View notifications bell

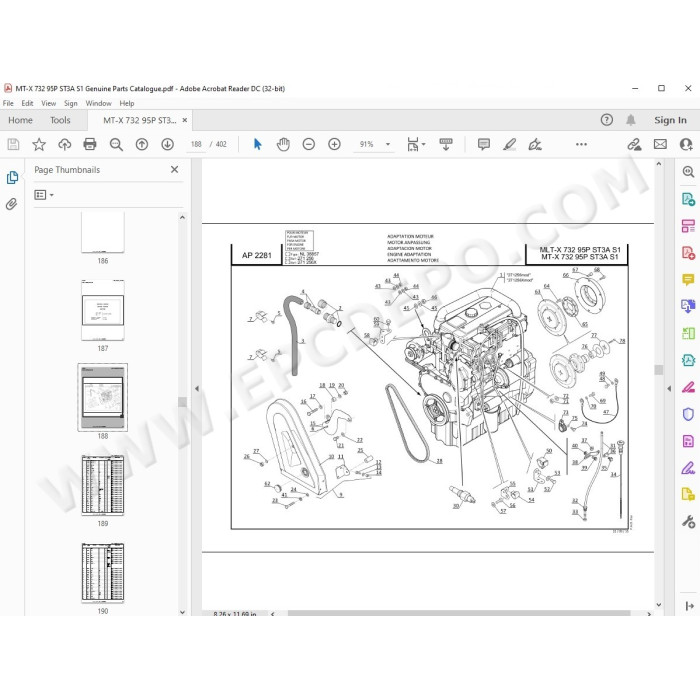(x=630, y=120)
